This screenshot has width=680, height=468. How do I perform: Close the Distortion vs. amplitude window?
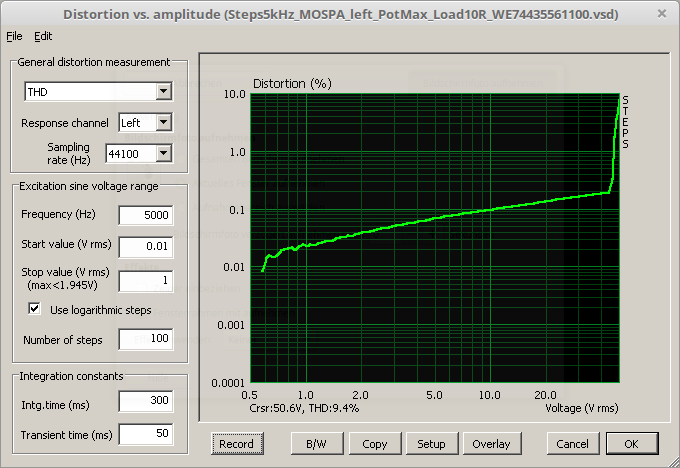[661, 14]
